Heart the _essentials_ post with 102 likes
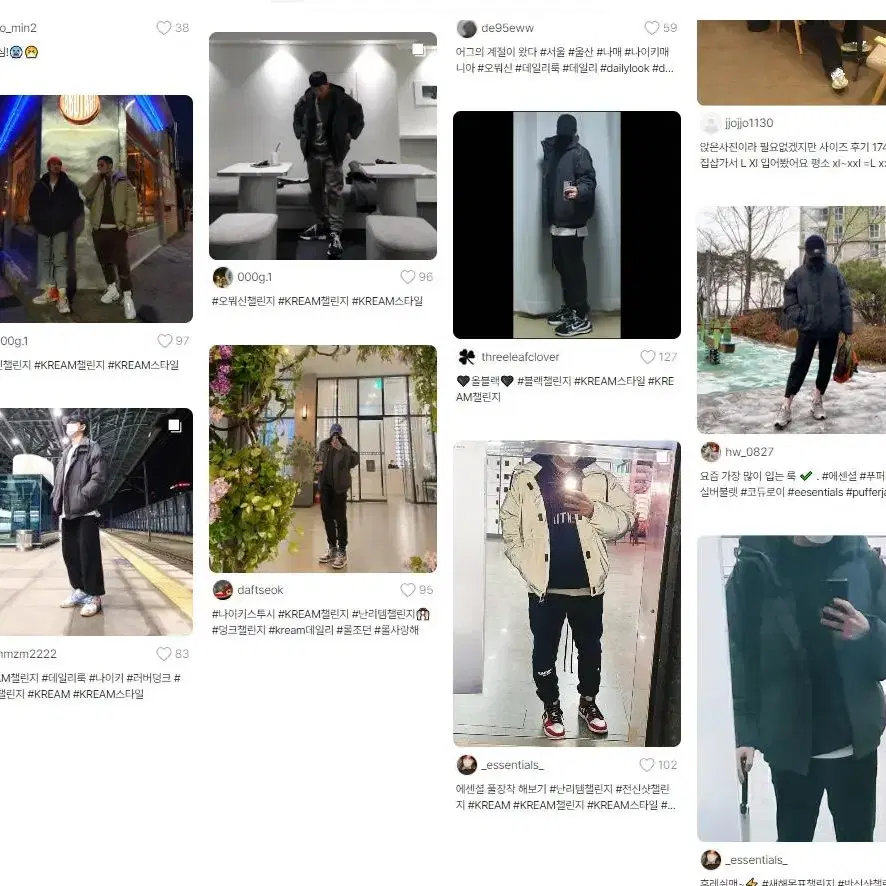The image size is (886, 886). coord(647,765)
